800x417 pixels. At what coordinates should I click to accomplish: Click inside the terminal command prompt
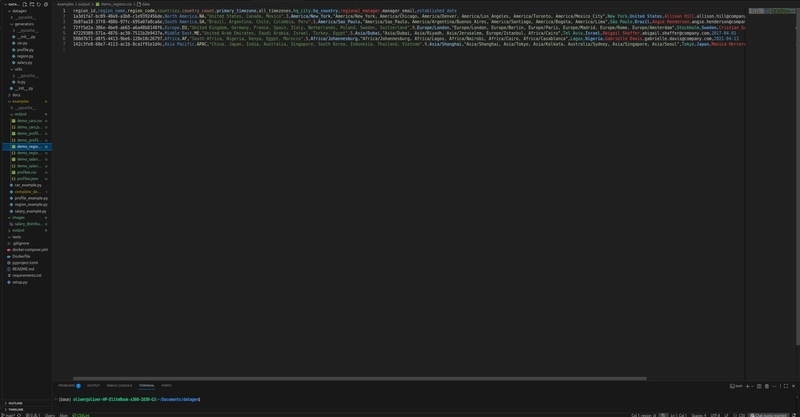coord(300,399)
